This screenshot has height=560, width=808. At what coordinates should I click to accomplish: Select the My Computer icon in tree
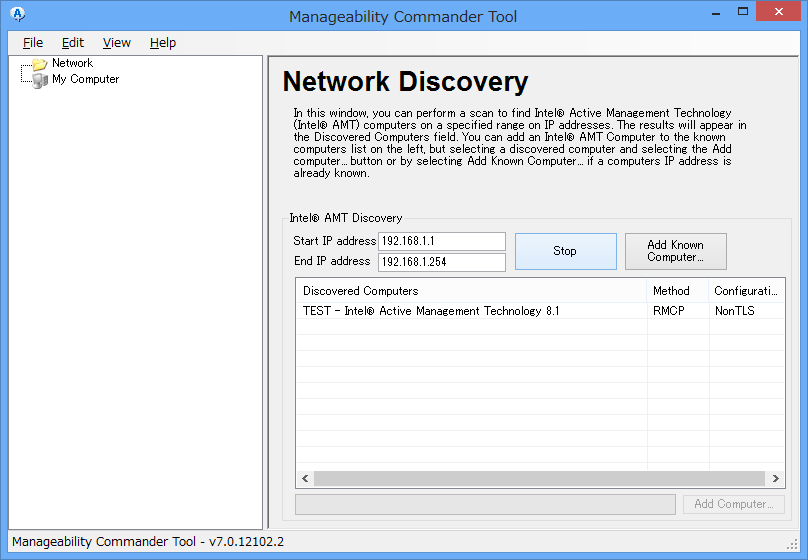click(40, 80)
